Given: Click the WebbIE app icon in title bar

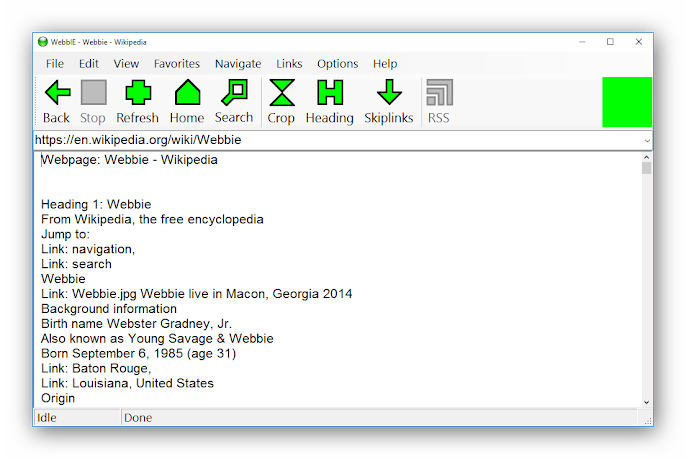Looking at the screenshot, I should pos(42,42).
